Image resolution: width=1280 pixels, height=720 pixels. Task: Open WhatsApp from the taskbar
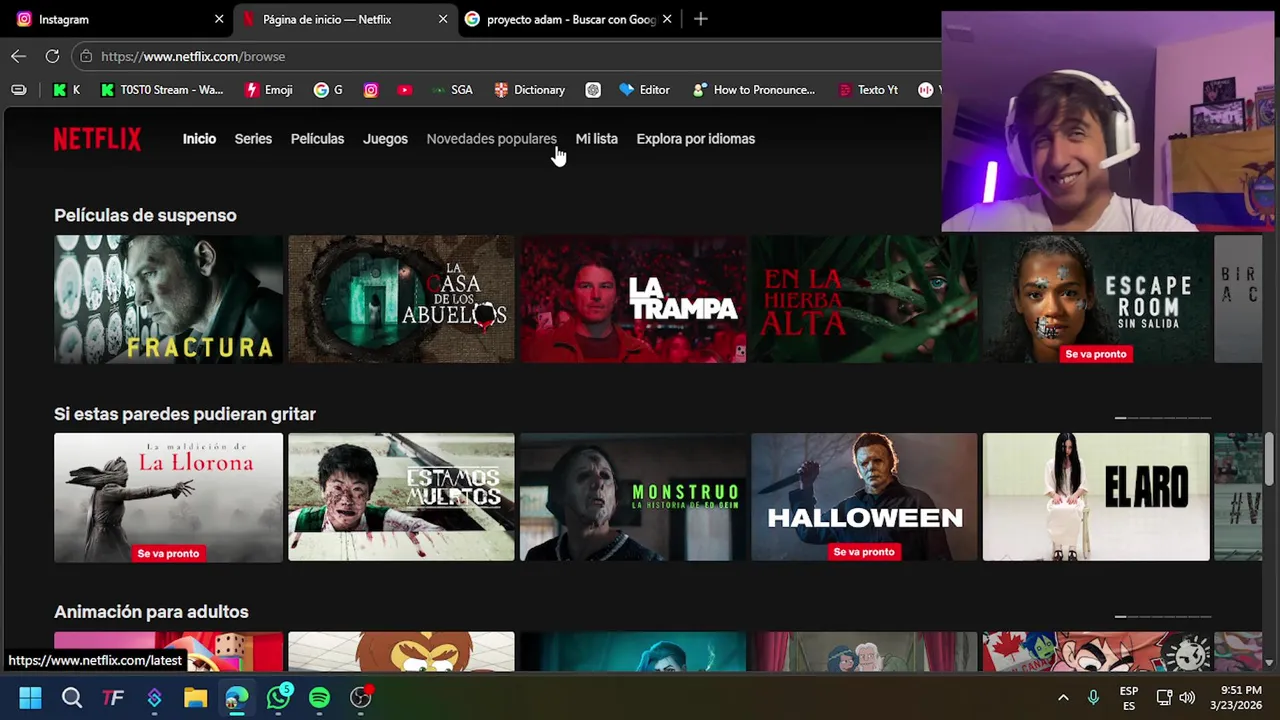pos(278,697)
